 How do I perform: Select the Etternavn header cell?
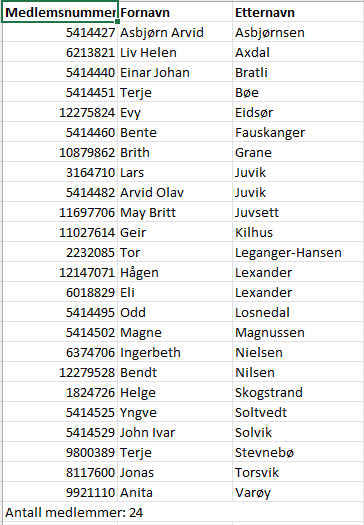tap(298, 12)
